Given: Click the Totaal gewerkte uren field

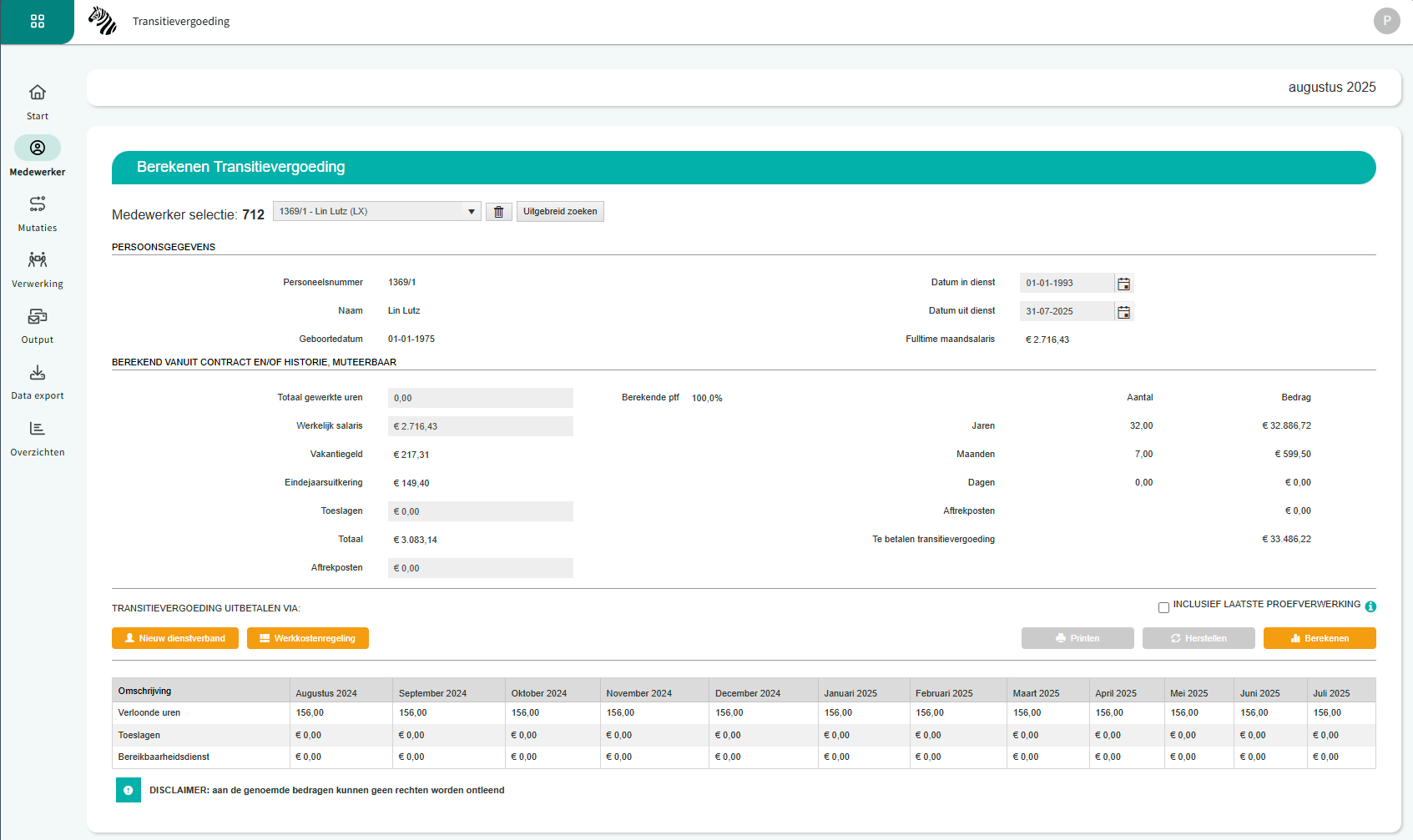Looking at the screenshot, I should 481,398.
